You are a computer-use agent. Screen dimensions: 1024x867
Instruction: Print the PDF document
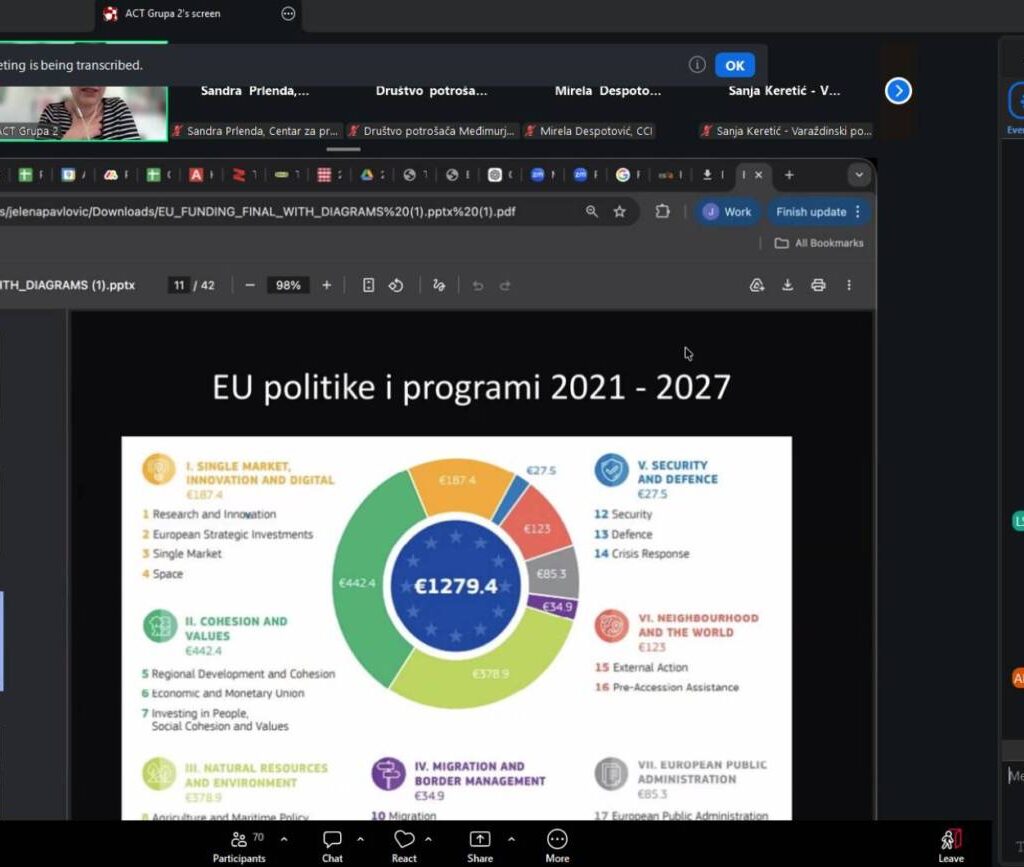point(818,285)
